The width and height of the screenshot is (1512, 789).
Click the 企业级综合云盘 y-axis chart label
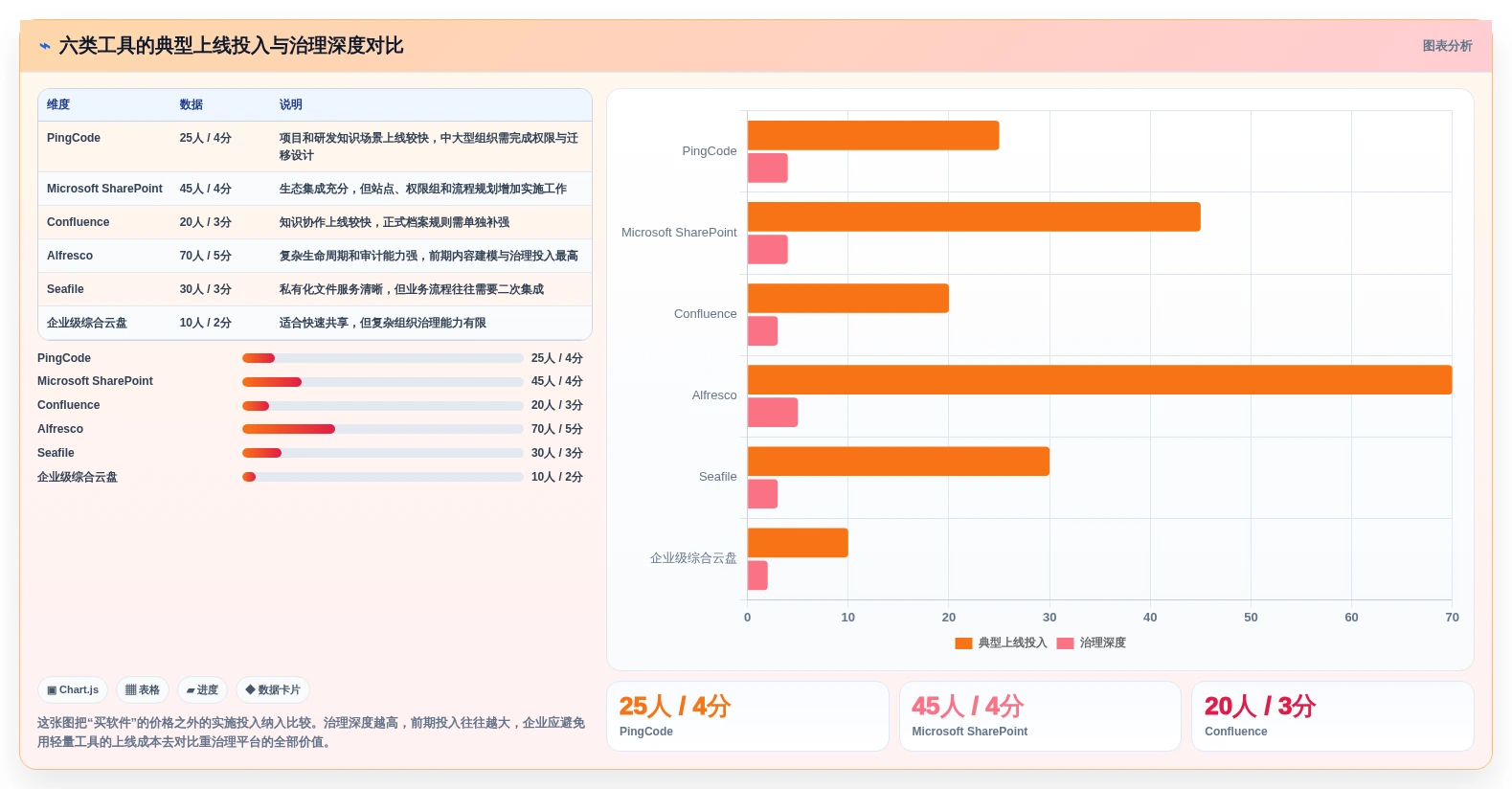693,558
